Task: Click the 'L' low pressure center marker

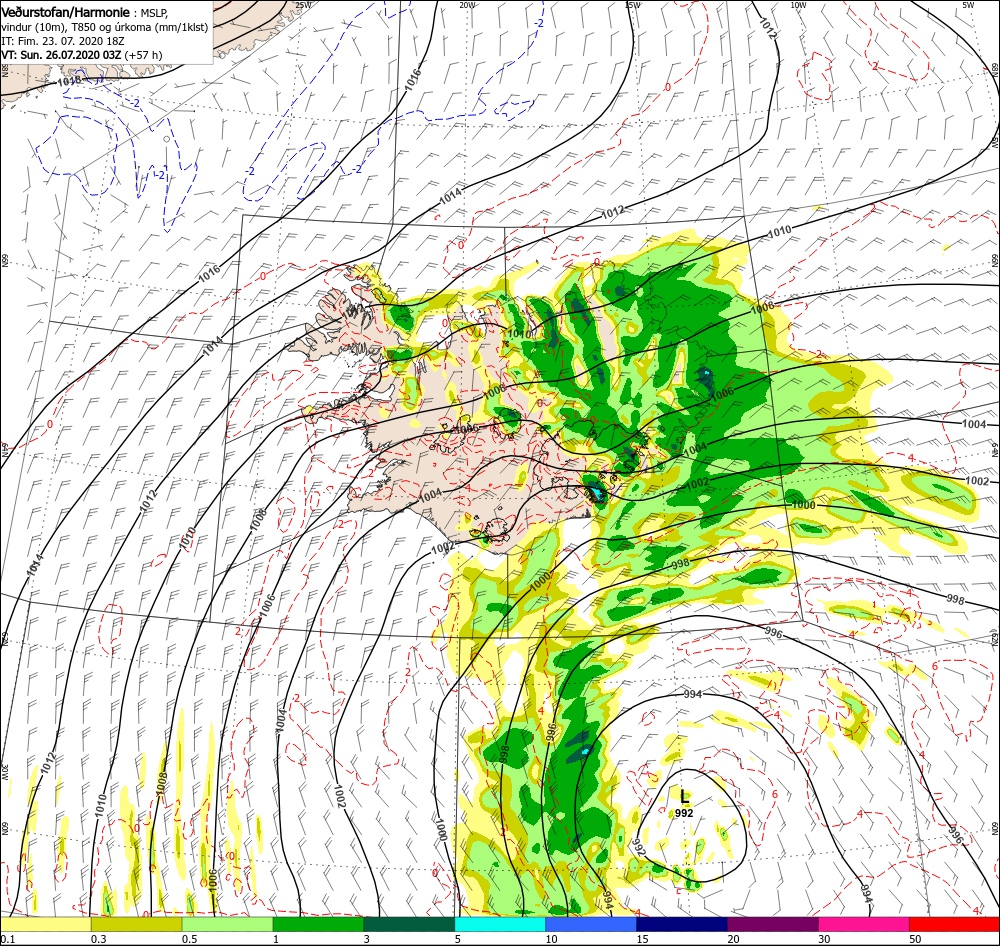Action: 685,796
